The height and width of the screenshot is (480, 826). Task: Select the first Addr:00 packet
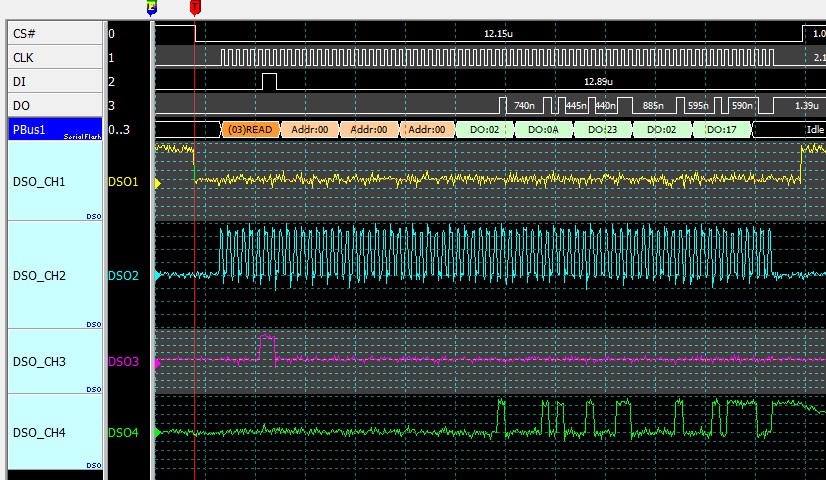(x=310, y=130)
